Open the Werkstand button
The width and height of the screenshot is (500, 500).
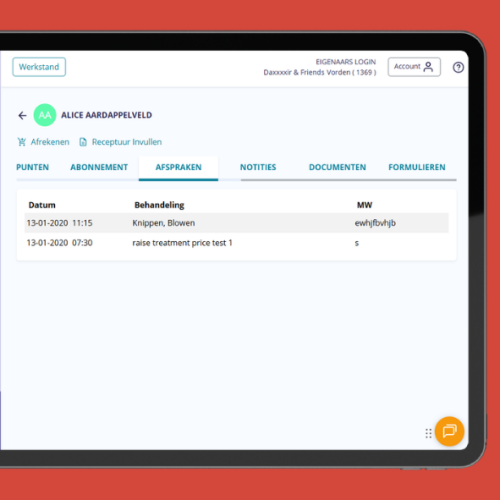tap(39, 67)
